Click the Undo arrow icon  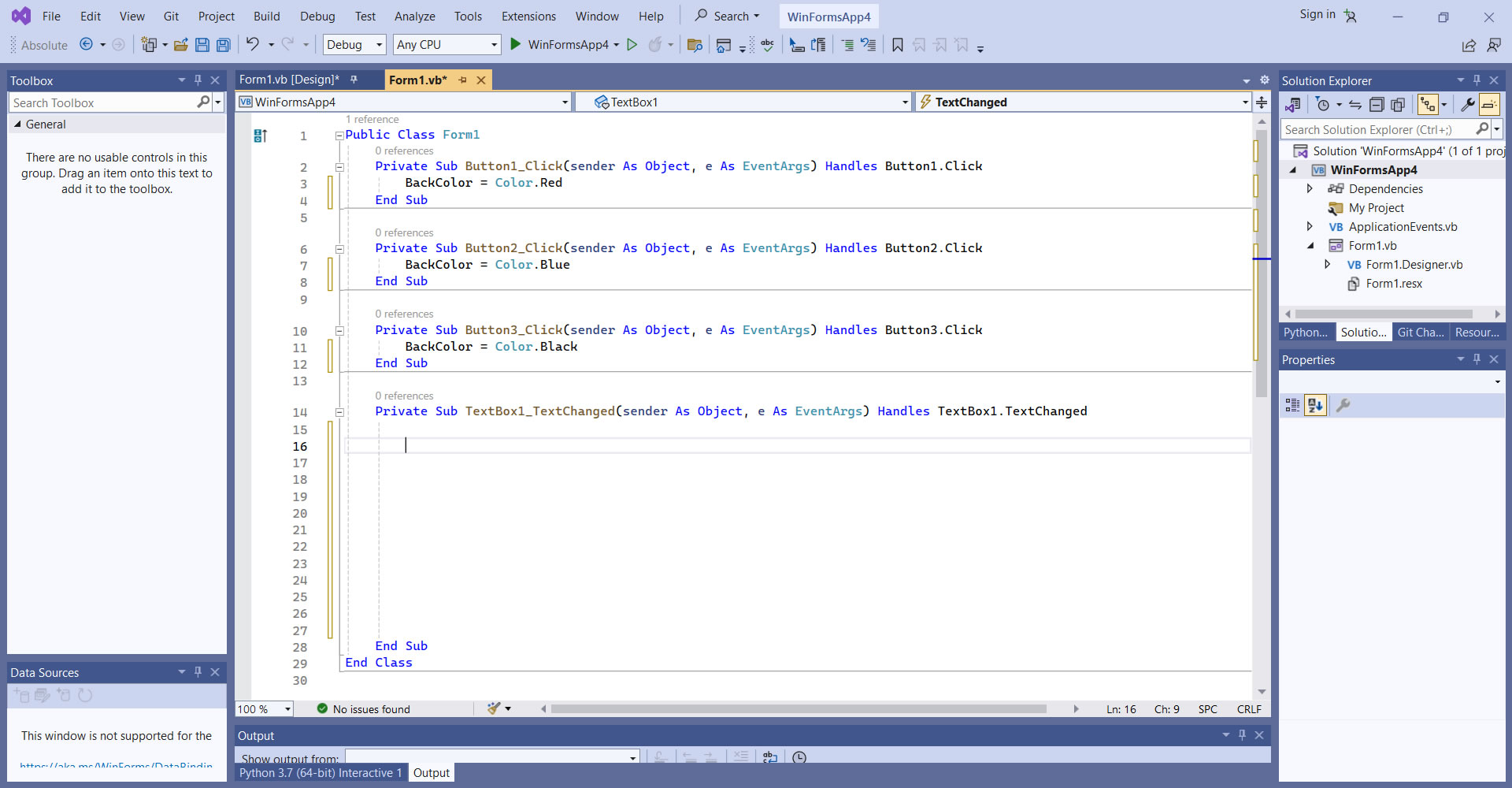(x=252, y=45)
